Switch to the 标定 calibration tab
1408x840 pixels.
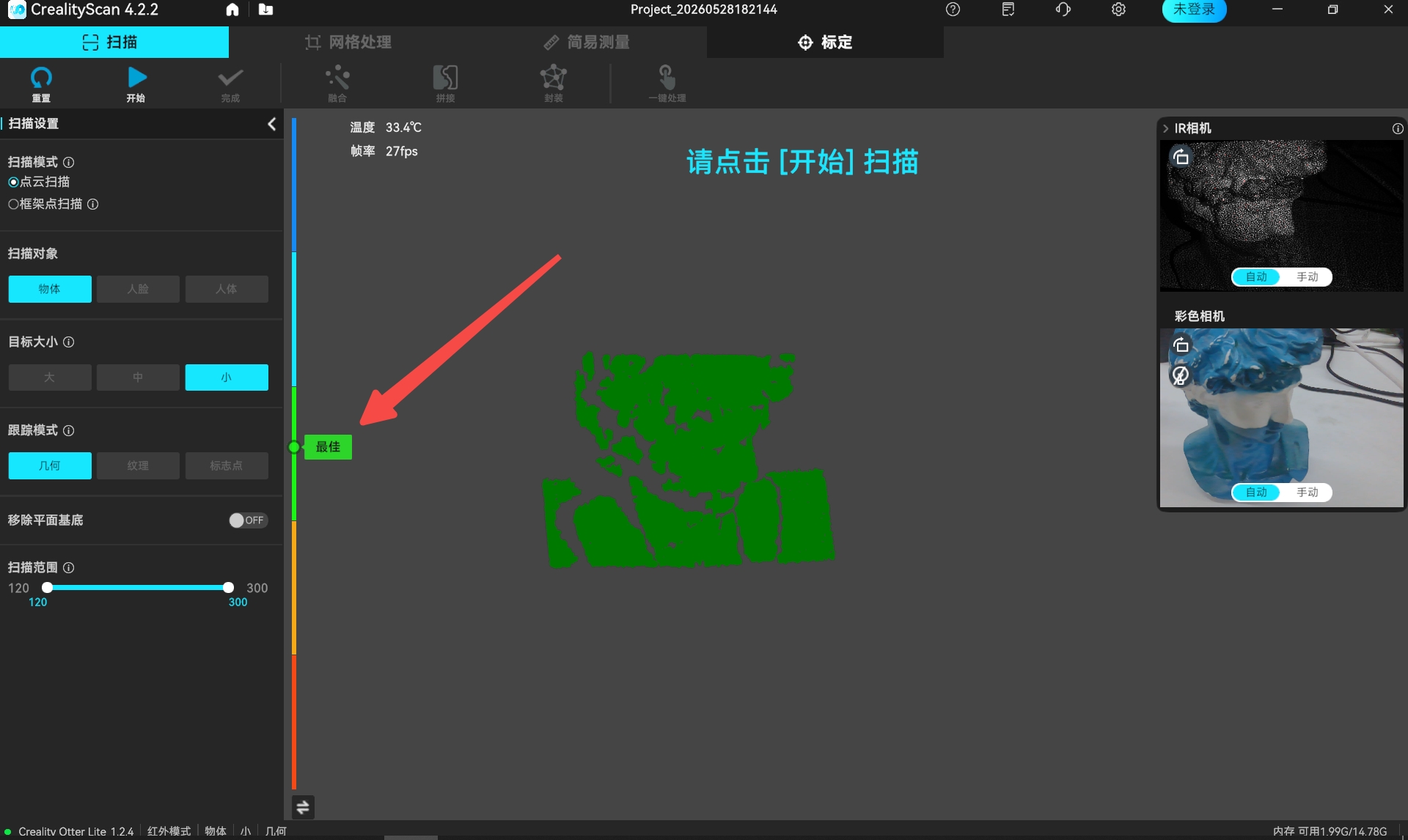825,42
